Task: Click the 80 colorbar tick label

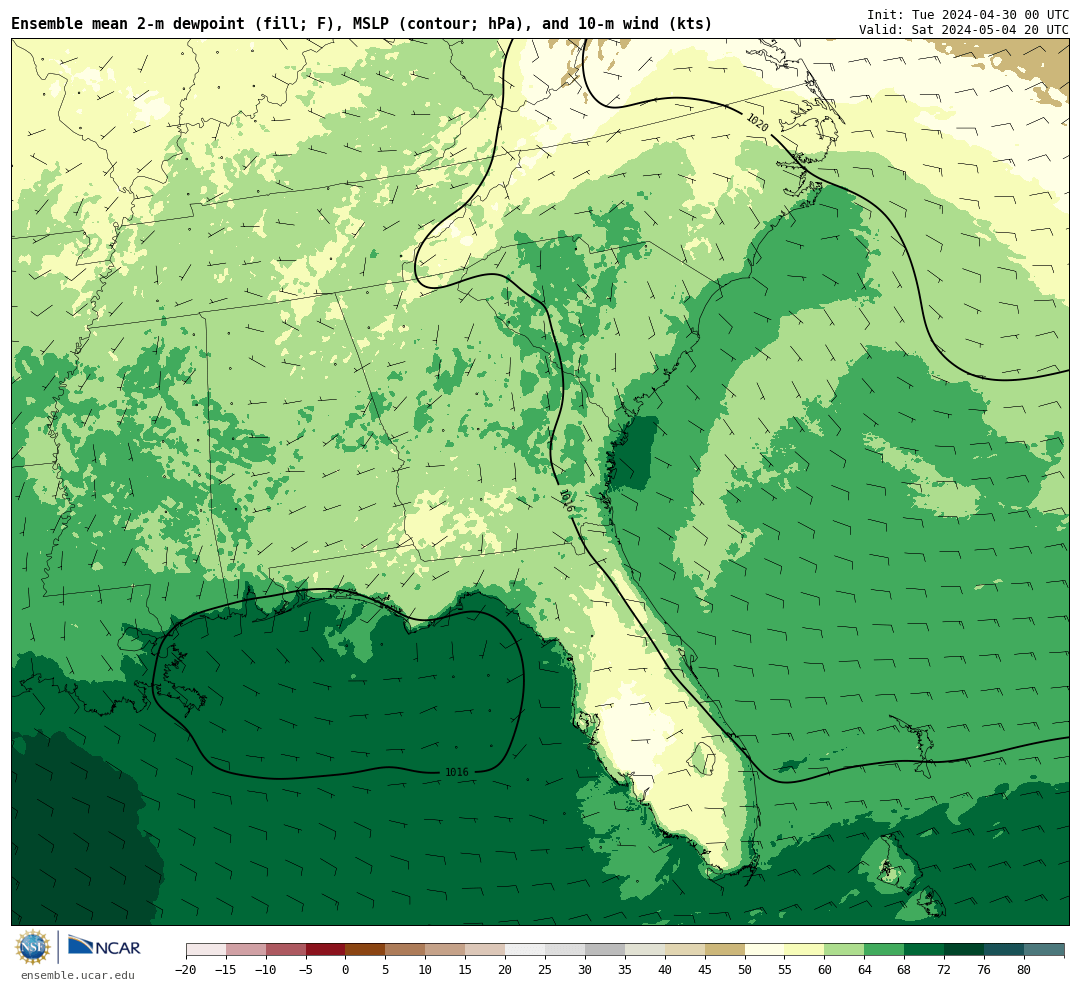Action: [1025, 970]
